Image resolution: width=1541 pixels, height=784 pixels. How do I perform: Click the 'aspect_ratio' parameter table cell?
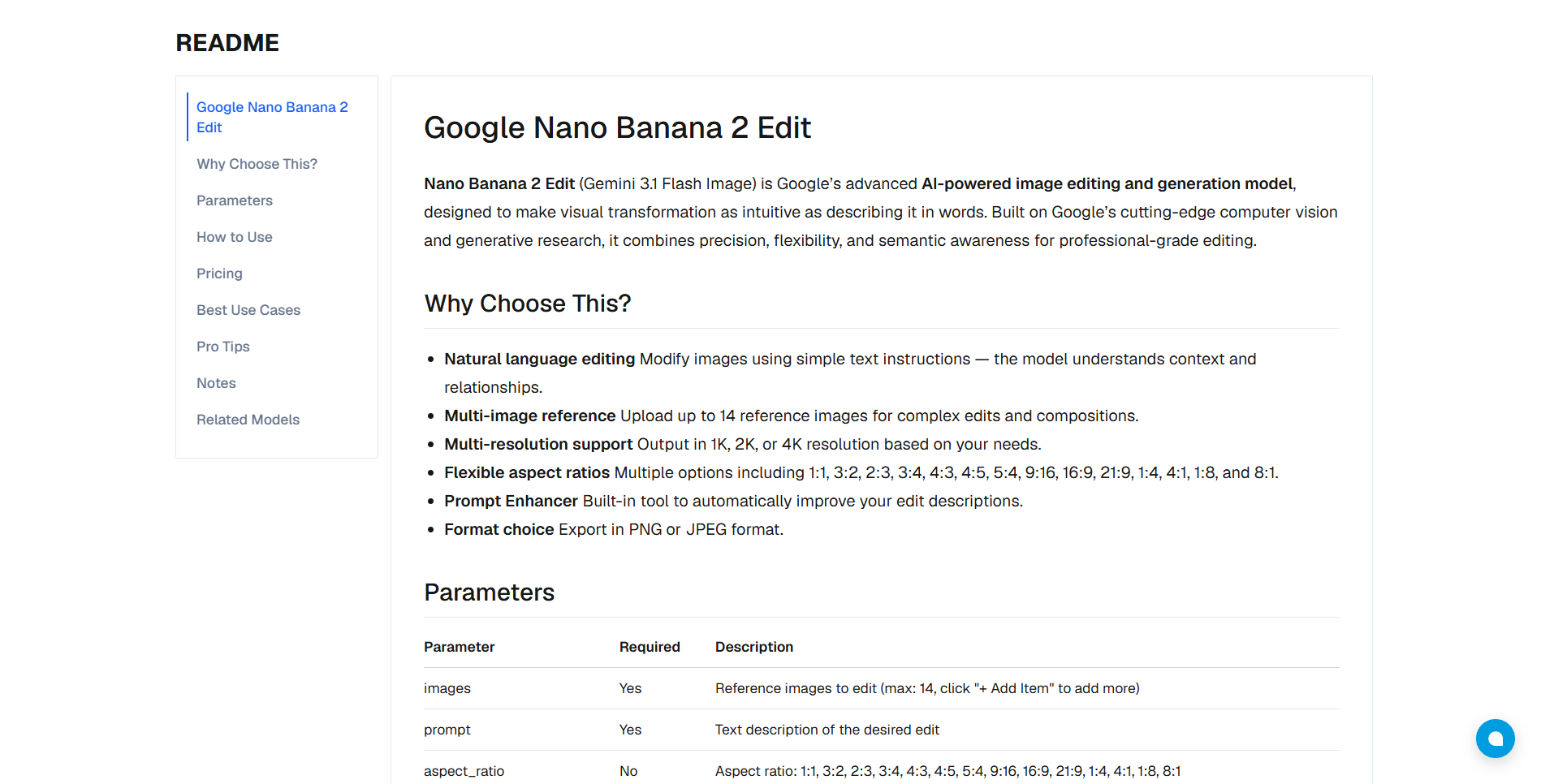coord(464,771)
